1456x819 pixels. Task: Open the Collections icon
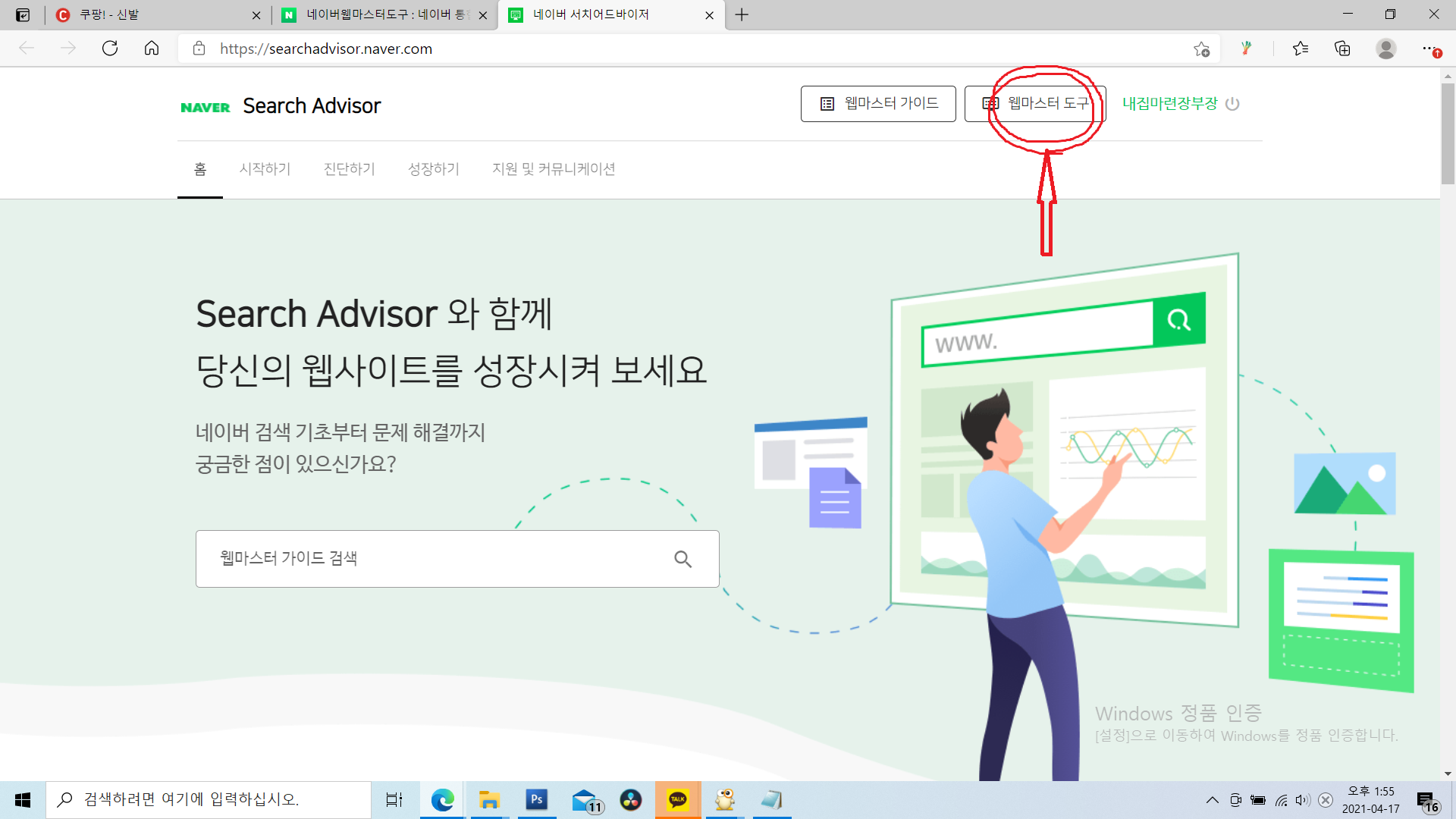1342,49
